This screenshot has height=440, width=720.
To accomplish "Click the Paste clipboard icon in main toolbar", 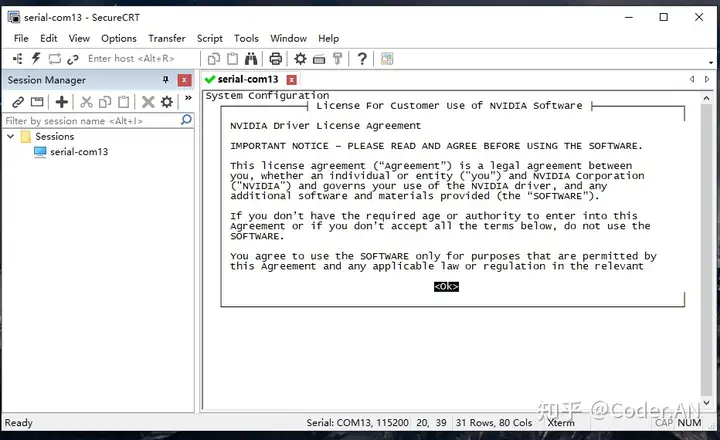I will [233, 59].
